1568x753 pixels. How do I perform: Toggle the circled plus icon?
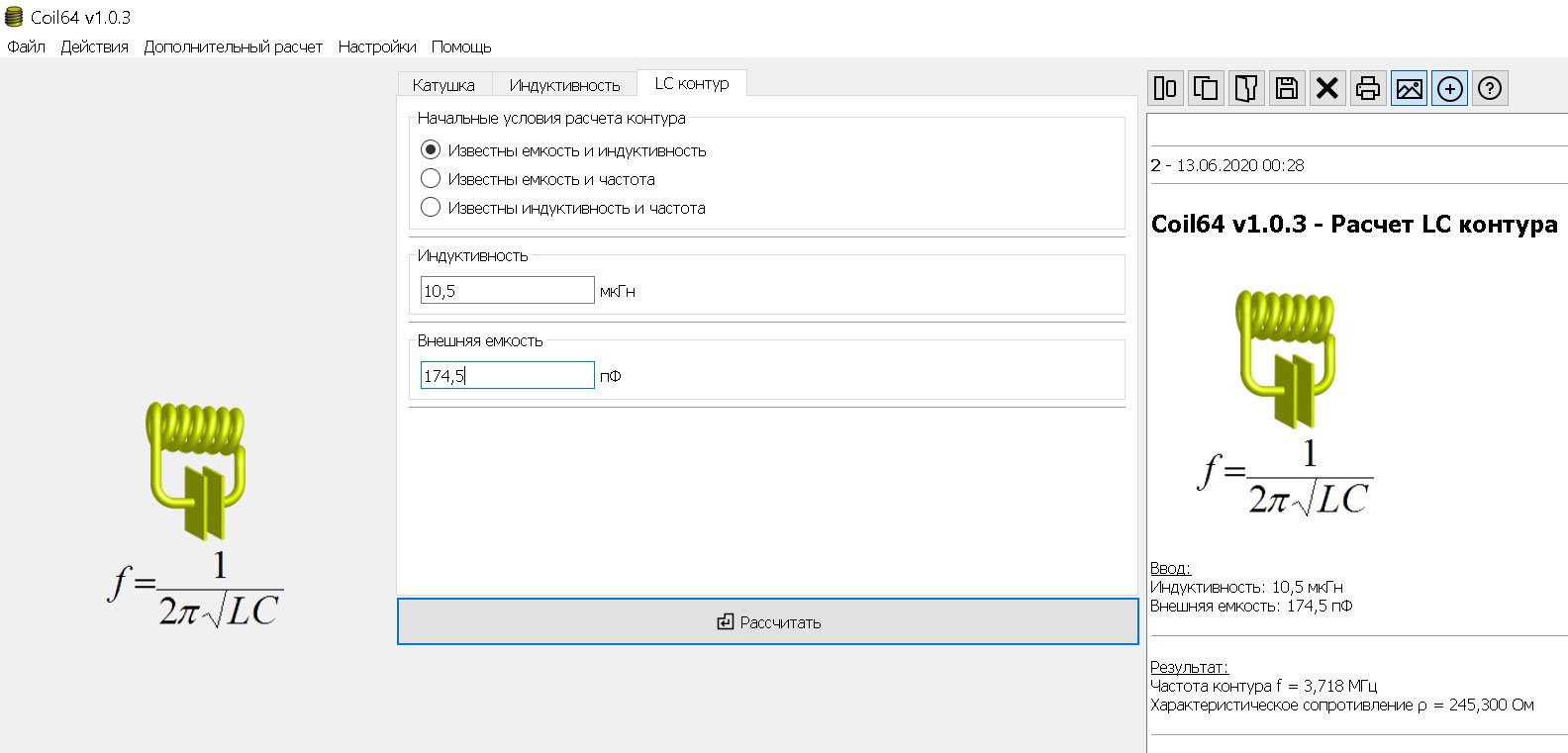click(1449, 88)
